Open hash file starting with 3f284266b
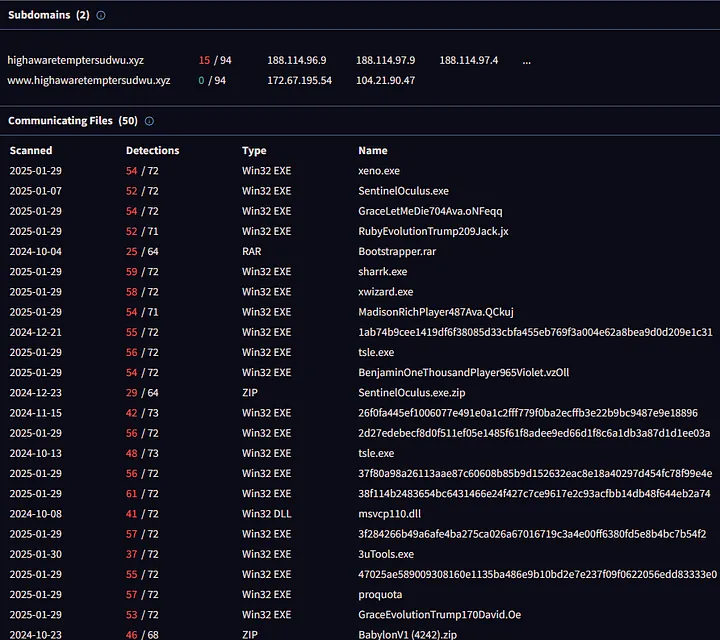The width and height of the screenshot is (720, 640). tap(532, 534)
